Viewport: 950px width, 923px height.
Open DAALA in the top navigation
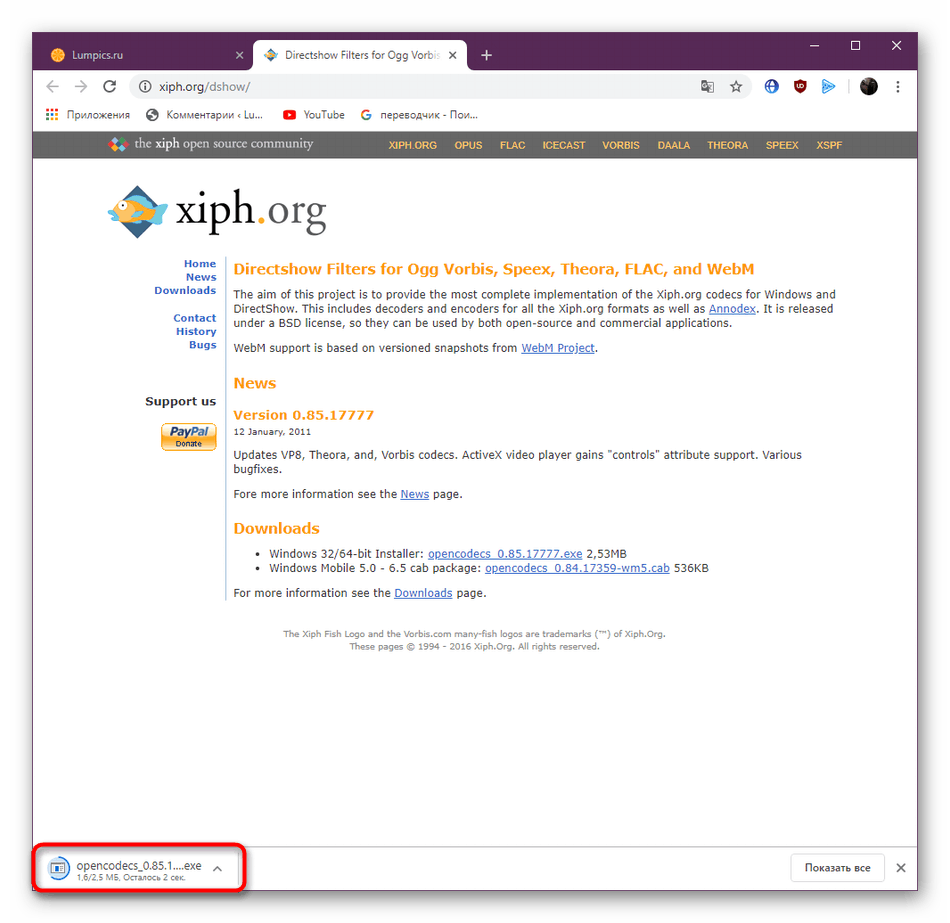(674, 145)
